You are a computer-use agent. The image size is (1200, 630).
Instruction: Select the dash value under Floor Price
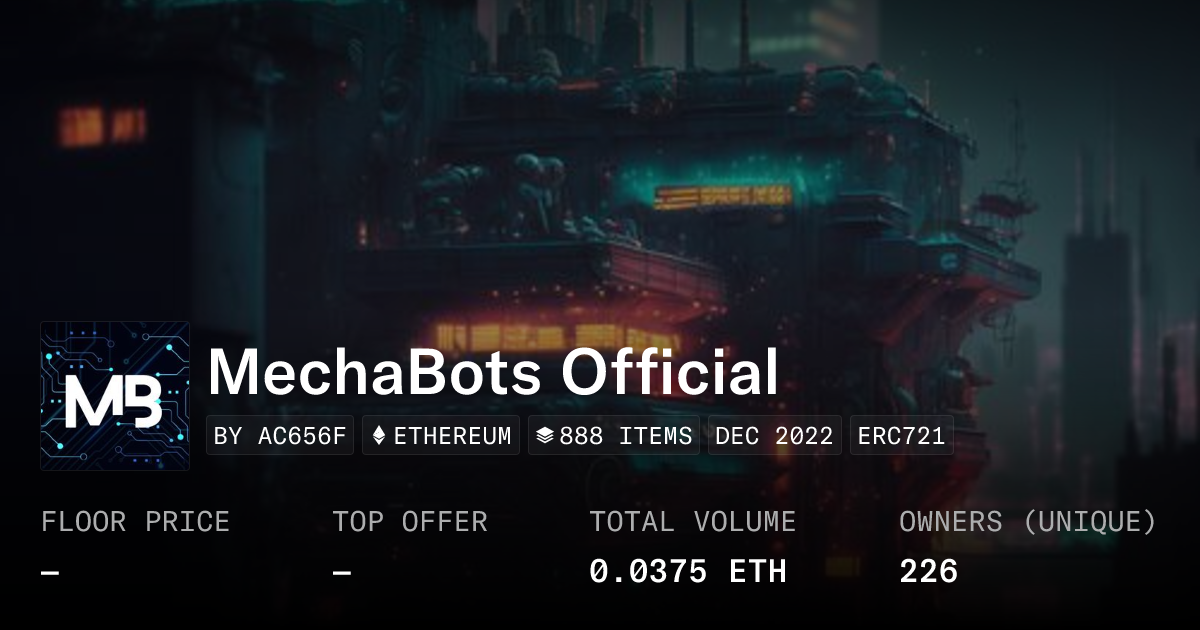click(50, 573)
